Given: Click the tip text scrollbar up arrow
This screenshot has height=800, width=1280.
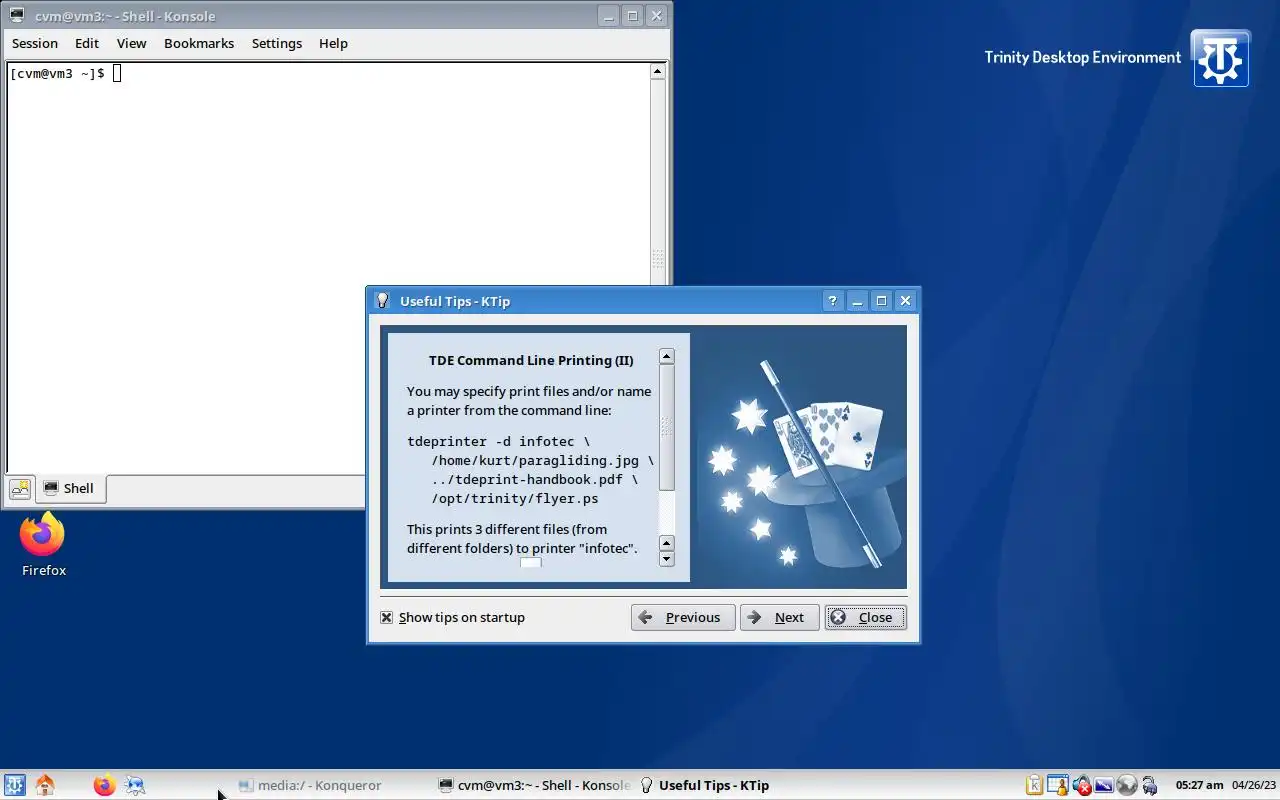Looking at the screenshot, I should (x=667, y=356).
